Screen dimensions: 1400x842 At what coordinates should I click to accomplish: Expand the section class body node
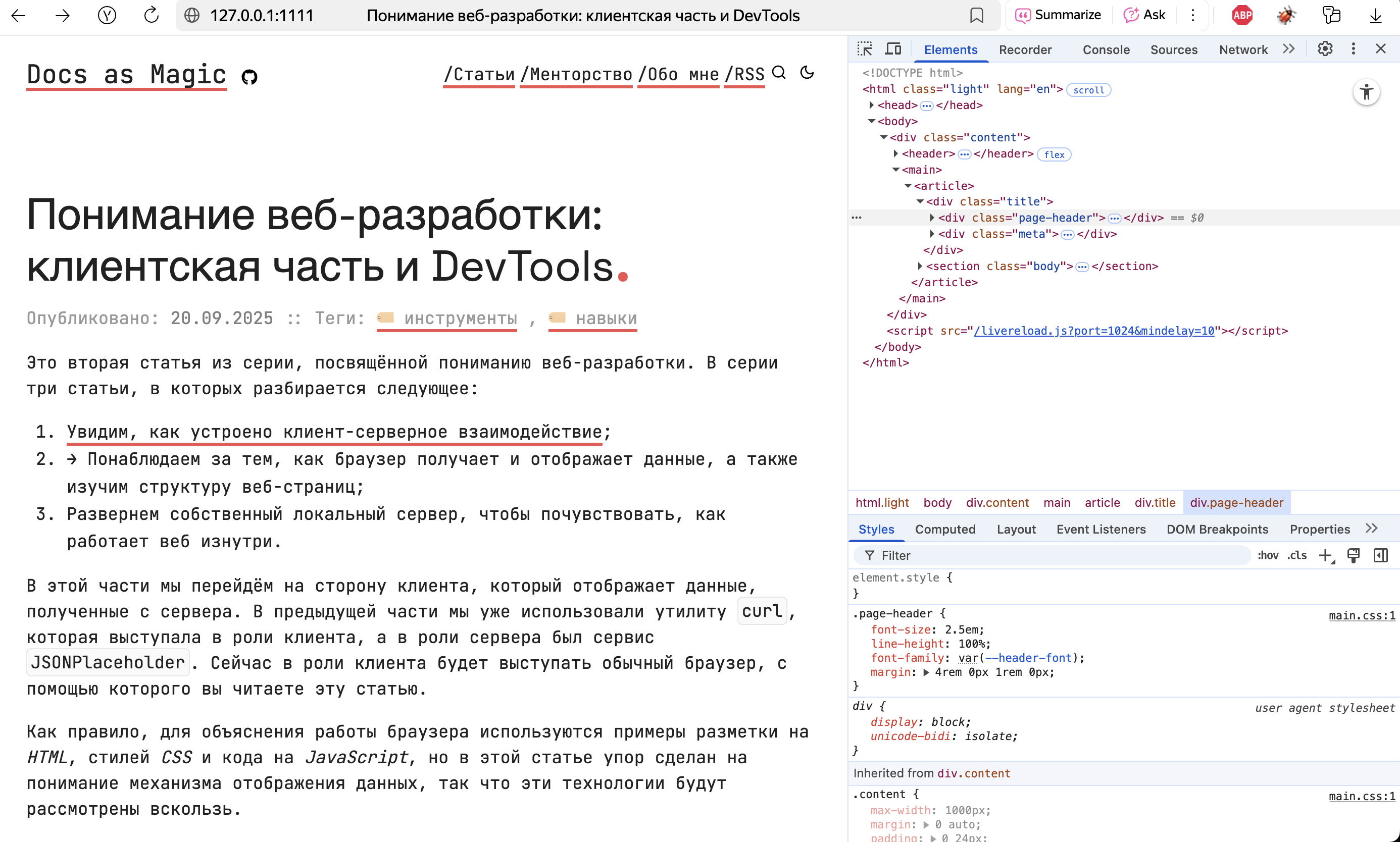pos(920,266)
